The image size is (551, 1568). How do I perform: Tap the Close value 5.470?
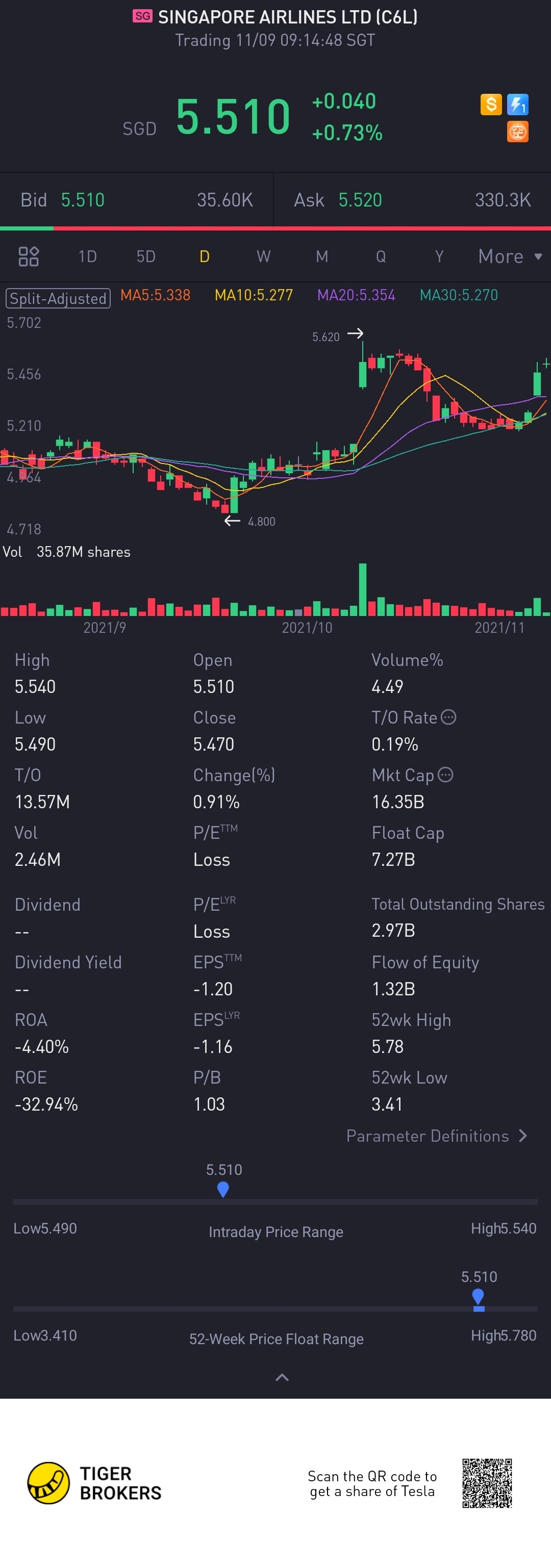tap(214, 744)
